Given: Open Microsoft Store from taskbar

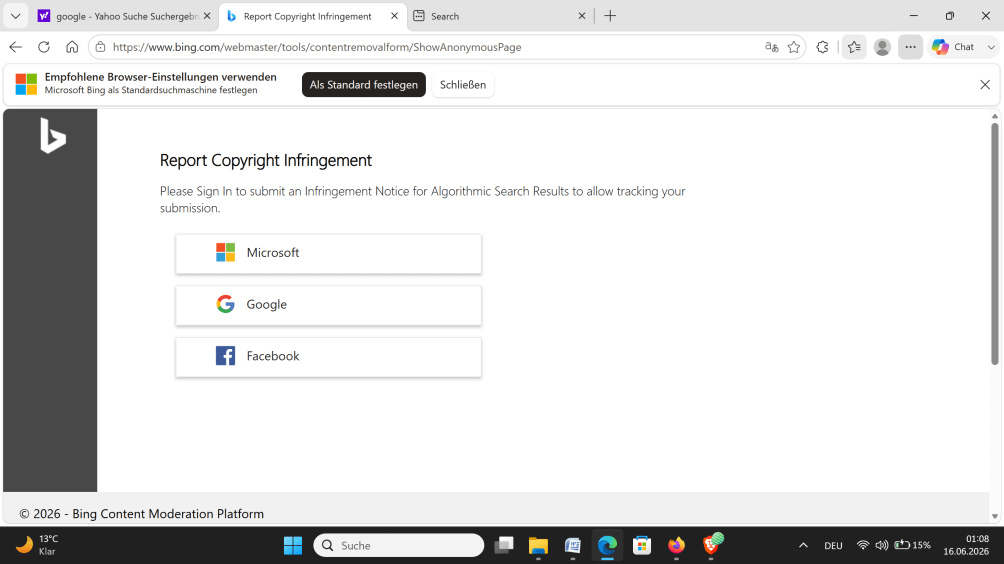Looking at the screenshot, I should pyautogui.click(x=642, y=545).
